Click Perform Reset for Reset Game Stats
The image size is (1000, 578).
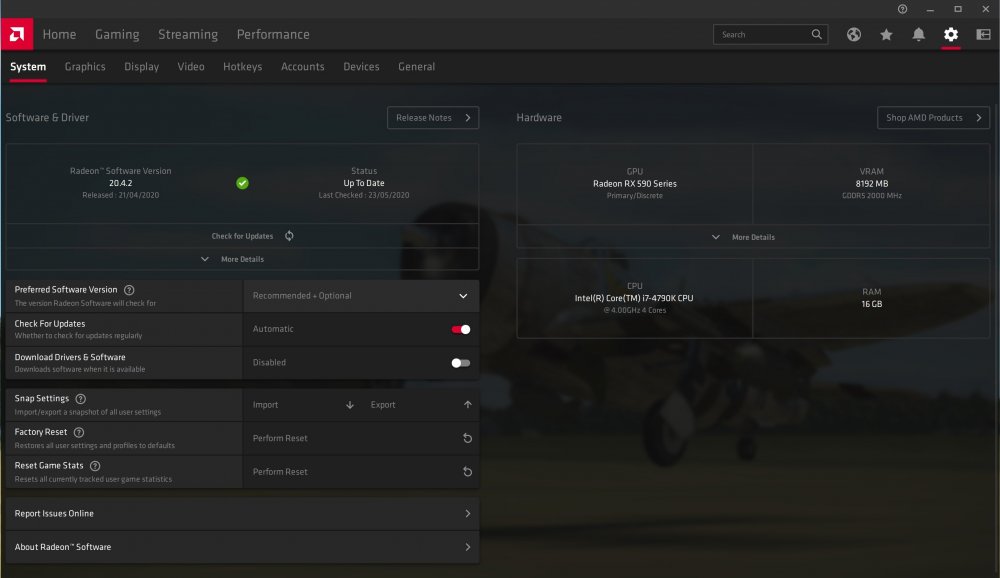(280, 472)
